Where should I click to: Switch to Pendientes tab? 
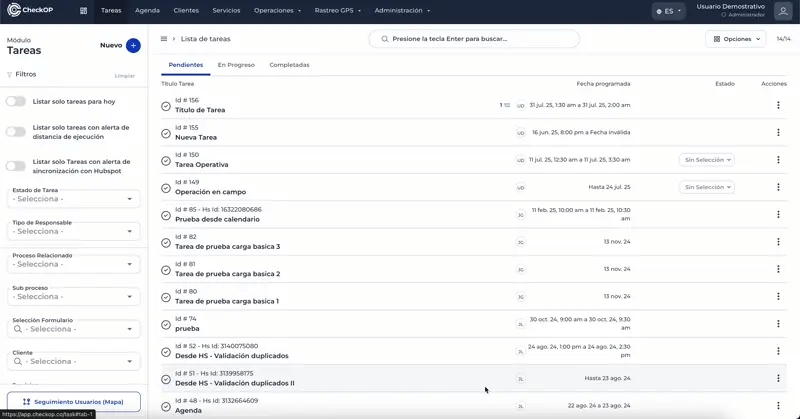186,65
